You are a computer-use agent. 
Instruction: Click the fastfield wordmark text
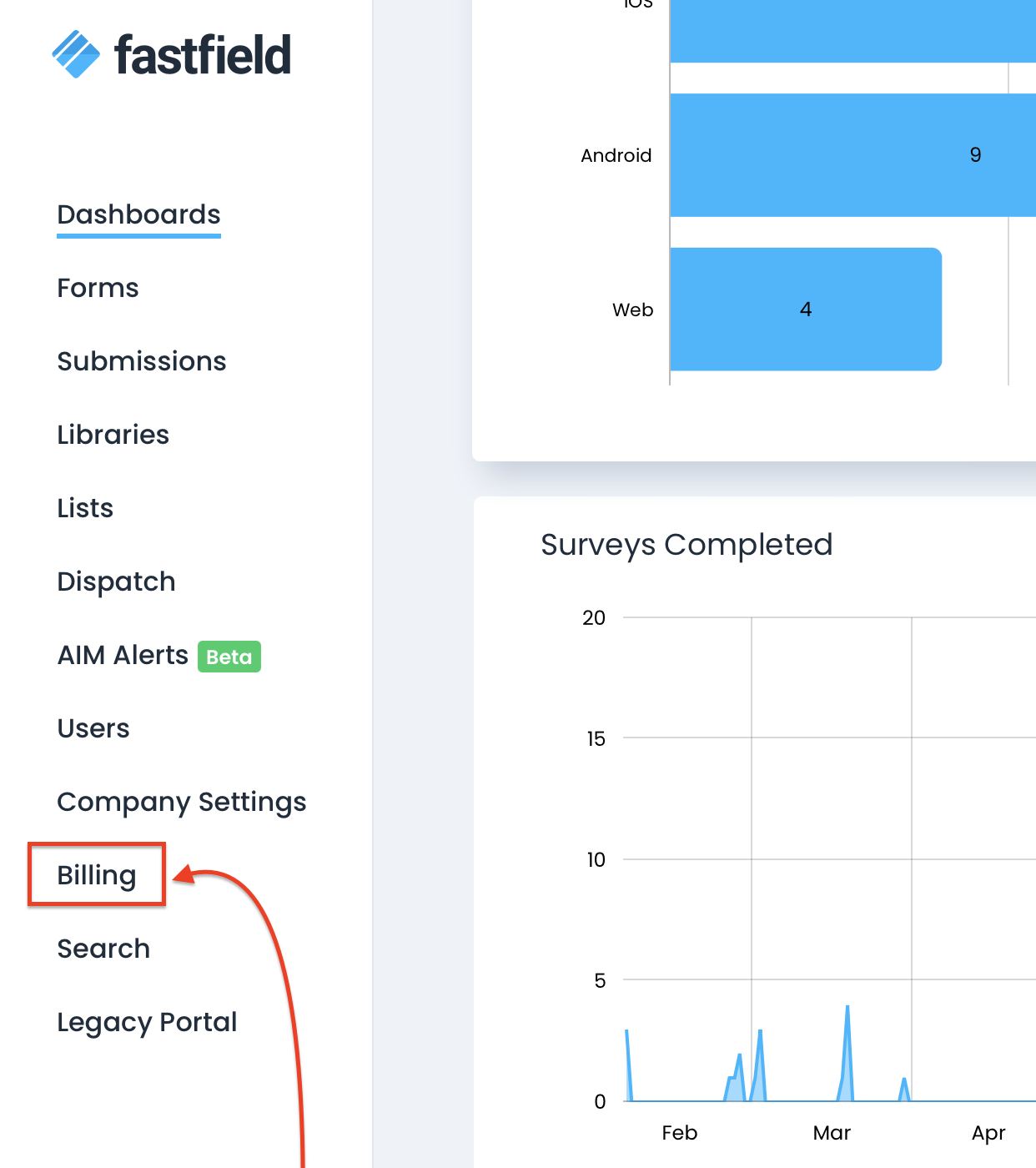203,55
